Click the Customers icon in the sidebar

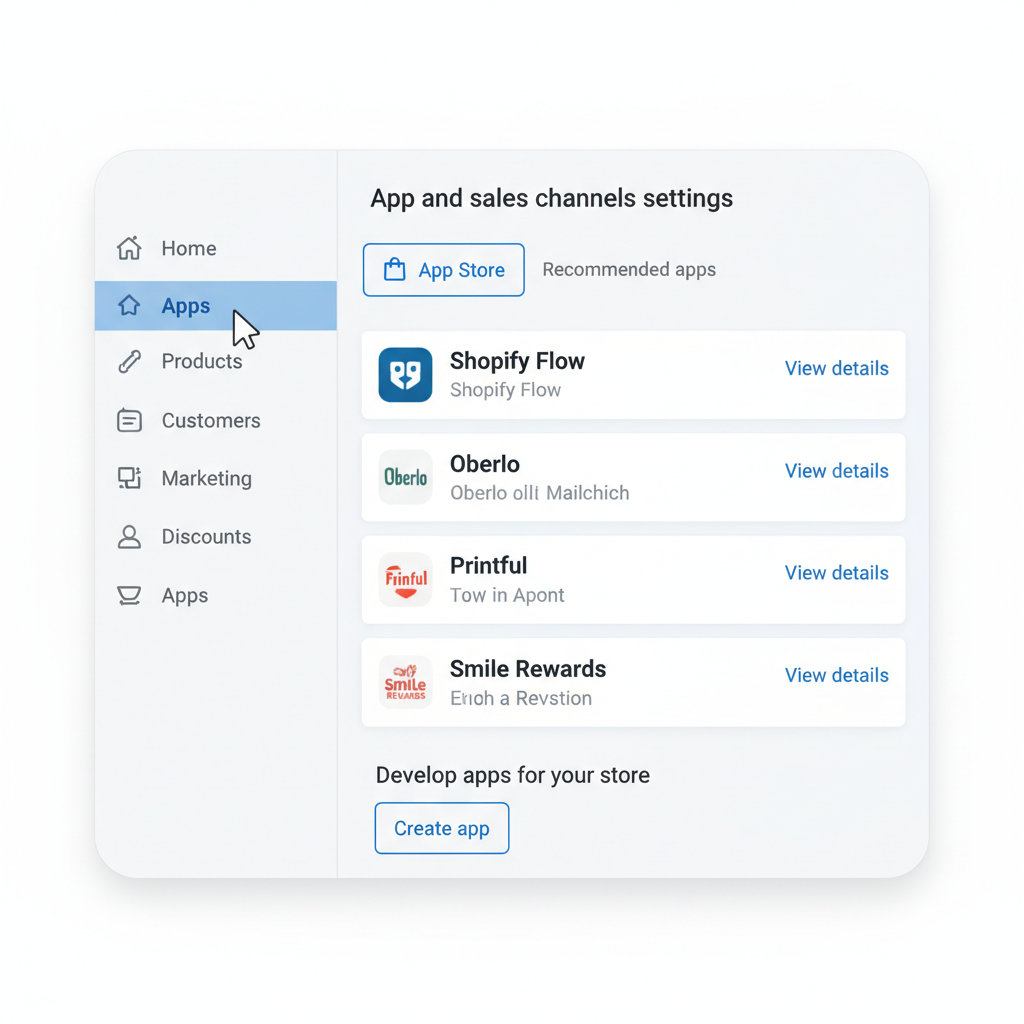coord(129,420)
